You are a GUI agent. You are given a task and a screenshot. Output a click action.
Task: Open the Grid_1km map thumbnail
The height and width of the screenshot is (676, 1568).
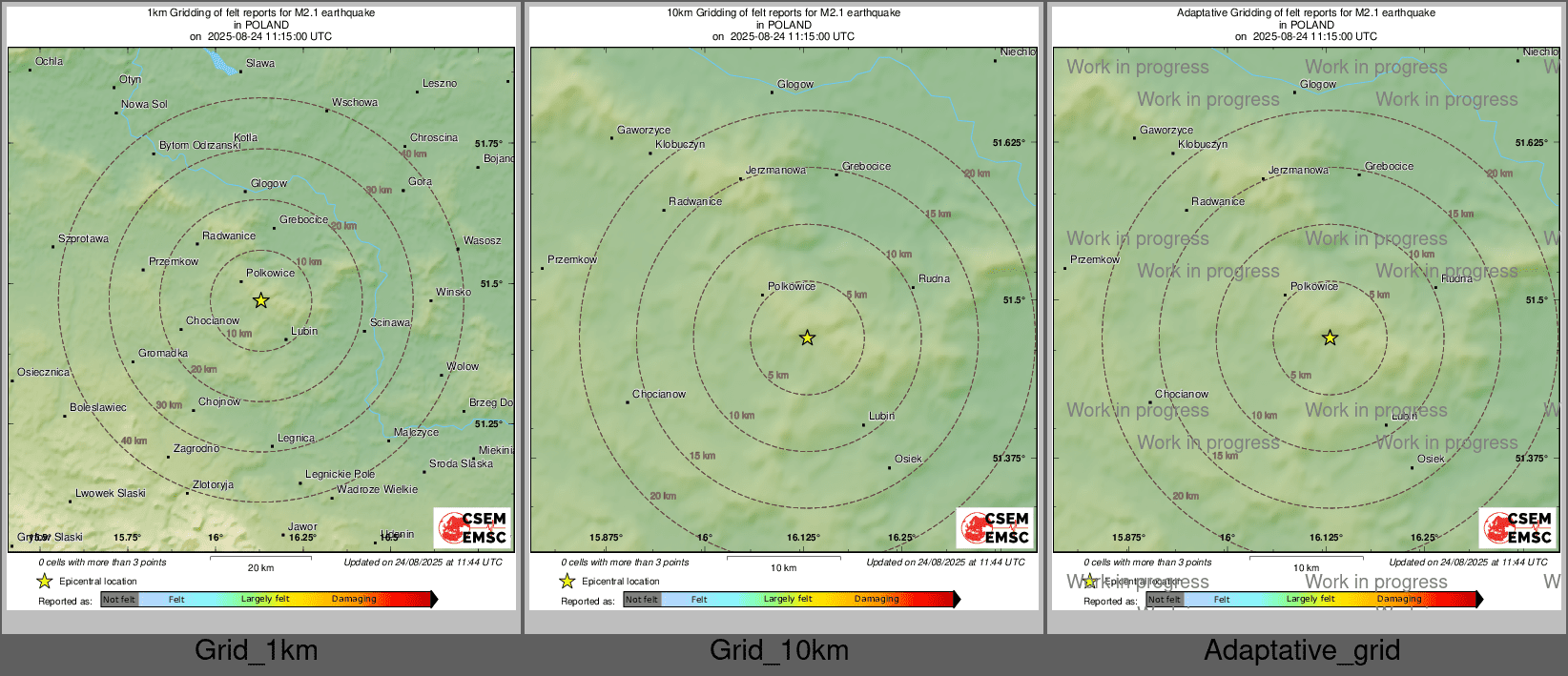pyautogui.click(x=261, y=307)
